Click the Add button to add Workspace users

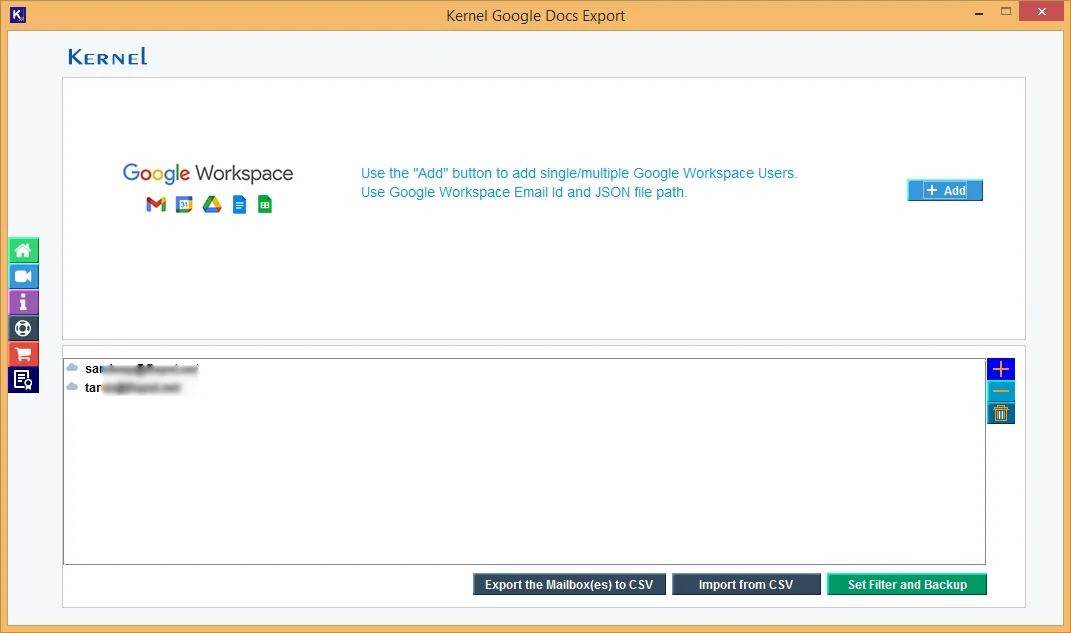tap(944, 190)
